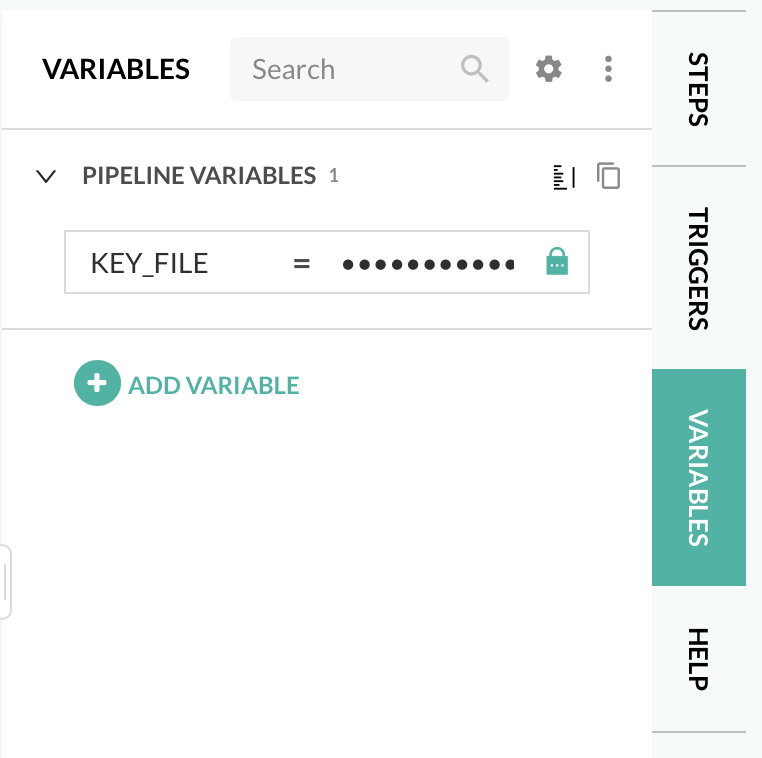
Task: Open the HELP tab
Action: 698,659
